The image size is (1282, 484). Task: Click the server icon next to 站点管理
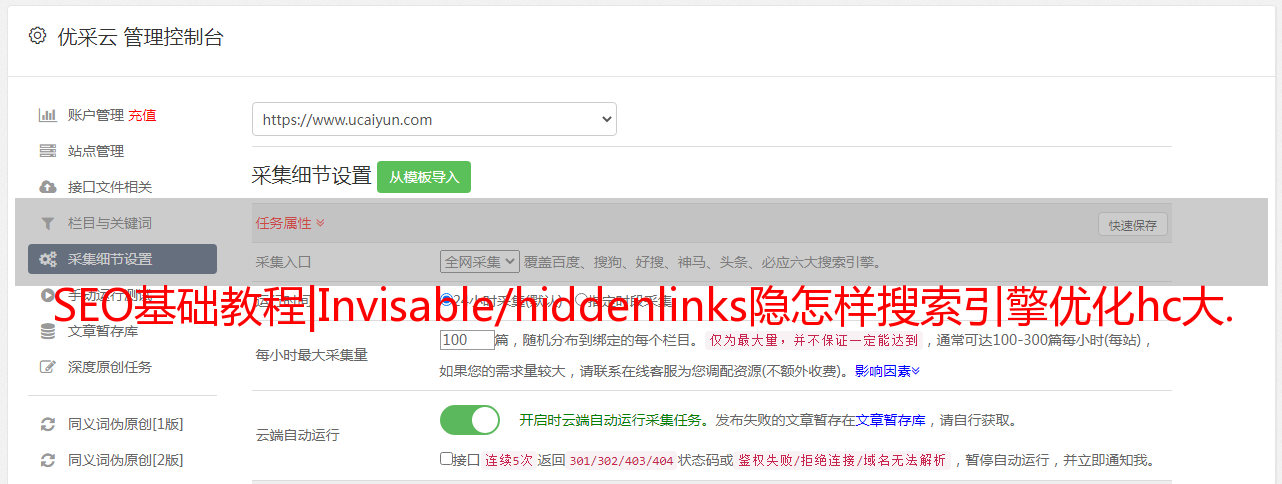[47, 151]
